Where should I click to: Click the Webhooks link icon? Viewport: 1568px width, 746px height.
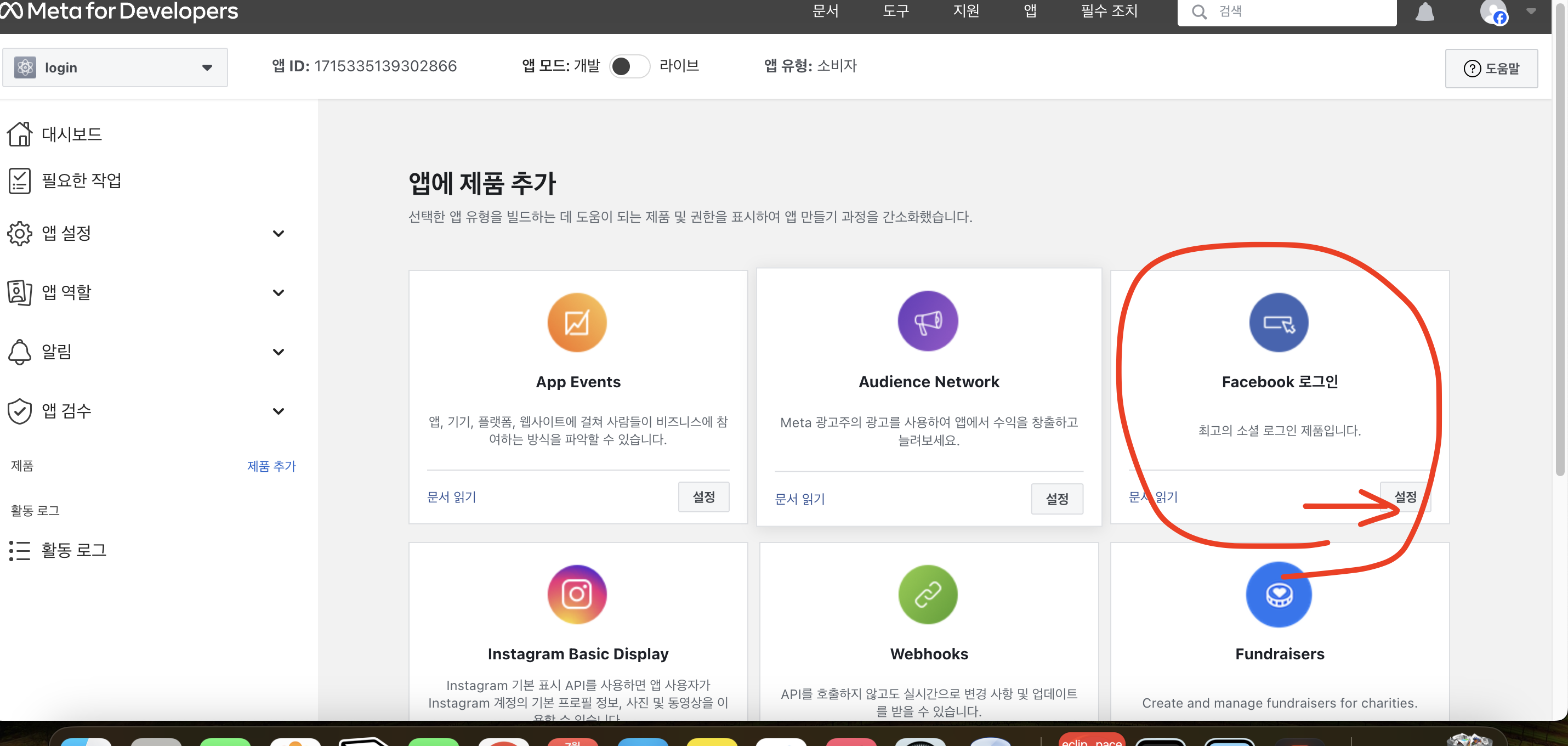[x=928, y=594]
